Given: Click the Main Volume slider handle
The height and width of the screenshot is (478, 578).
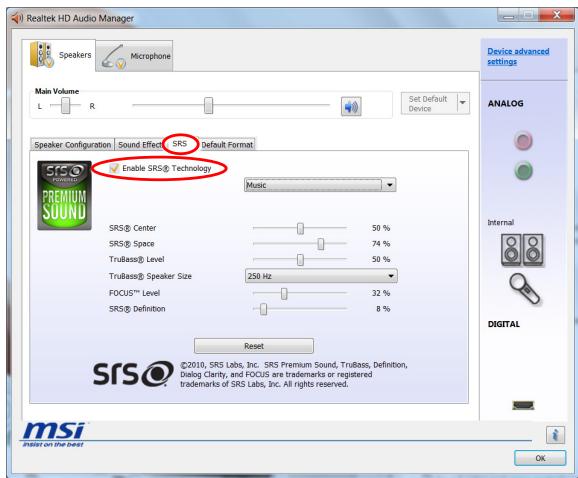Looking at the screenshot, I should (208, 105).
